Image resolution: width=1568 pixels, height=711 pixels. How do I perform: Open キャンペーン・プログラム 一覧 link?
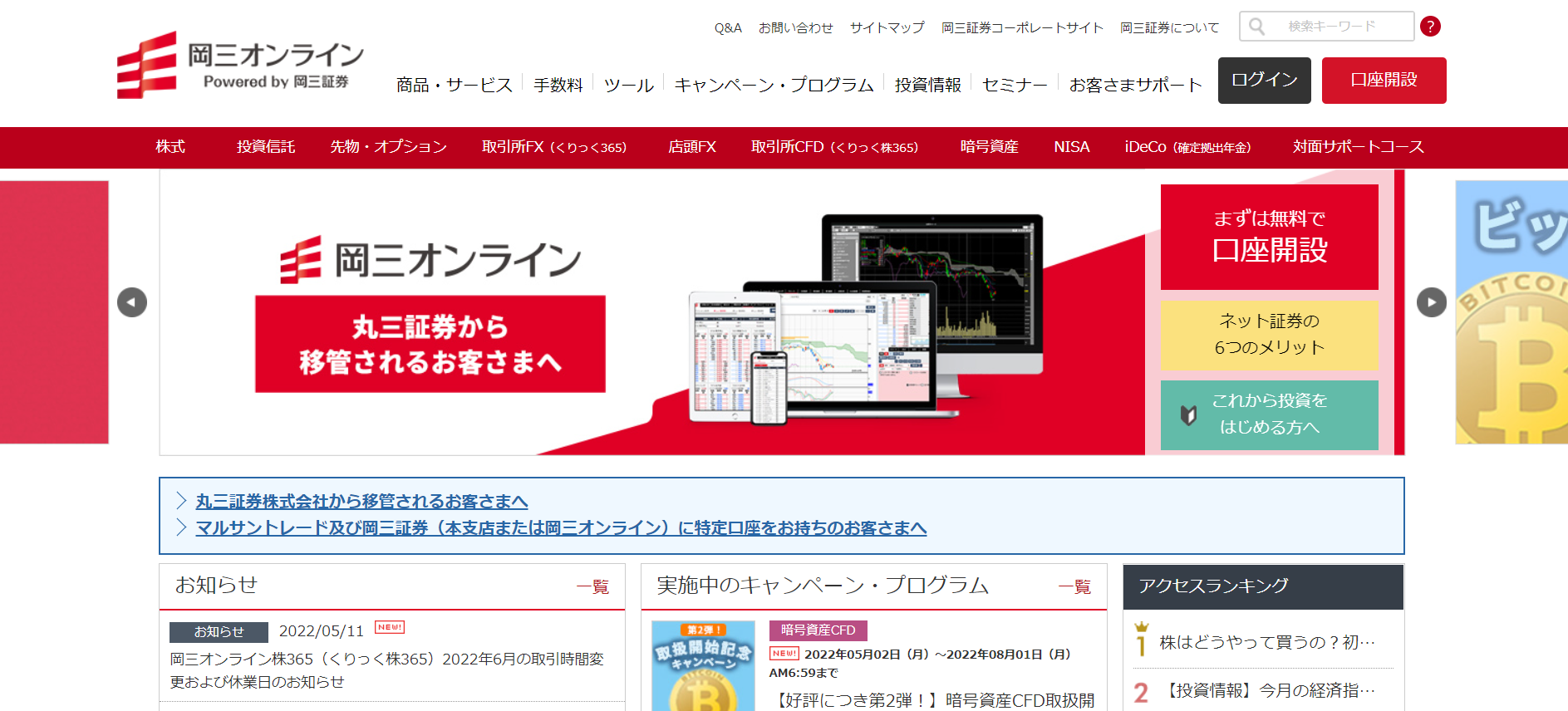coord(1074,587)
